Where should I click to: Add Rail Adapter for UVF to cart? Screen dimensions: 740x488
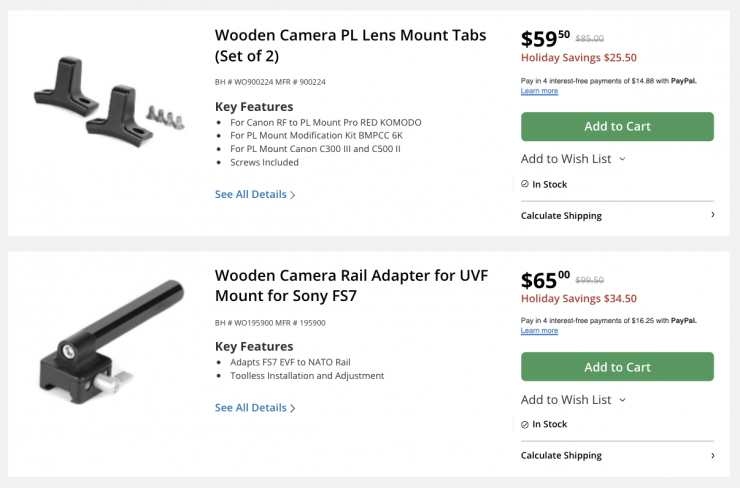(617, 367)
